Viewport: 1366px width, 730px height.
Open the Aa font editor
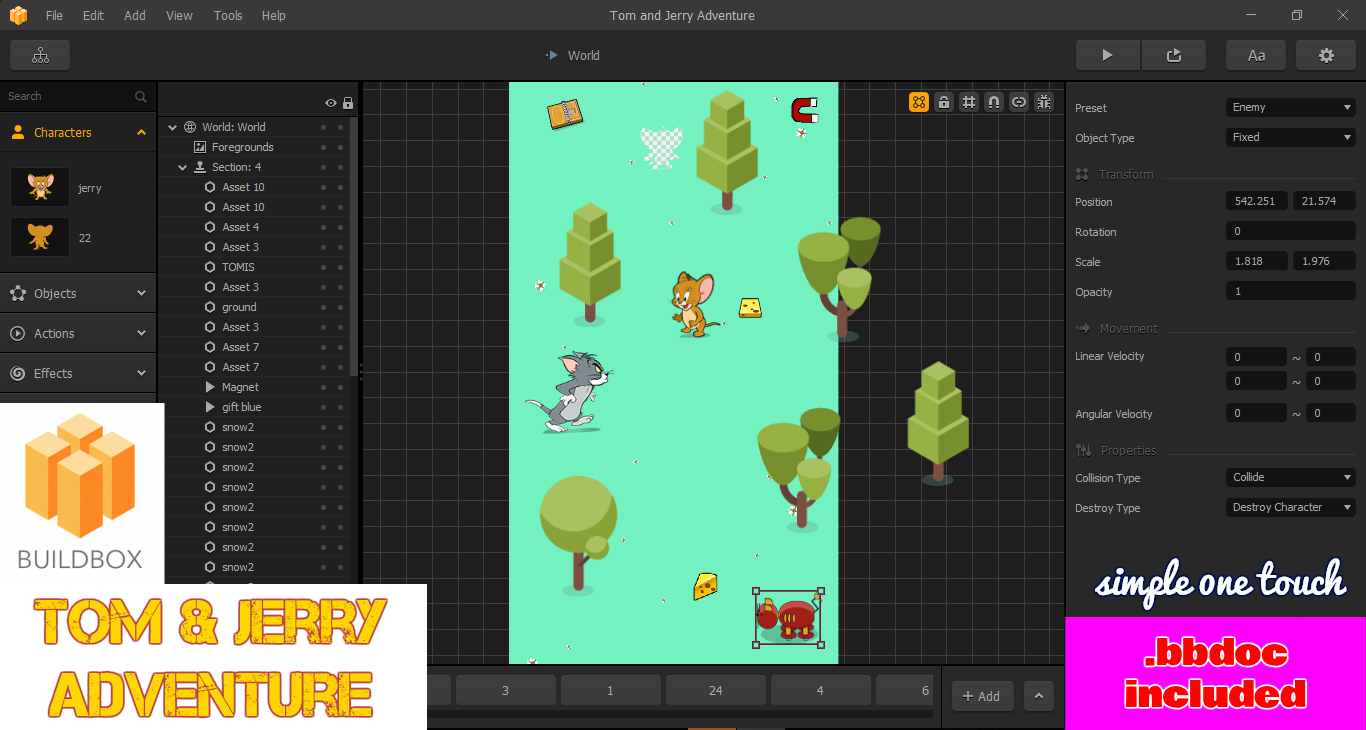tap(1256, 56)
